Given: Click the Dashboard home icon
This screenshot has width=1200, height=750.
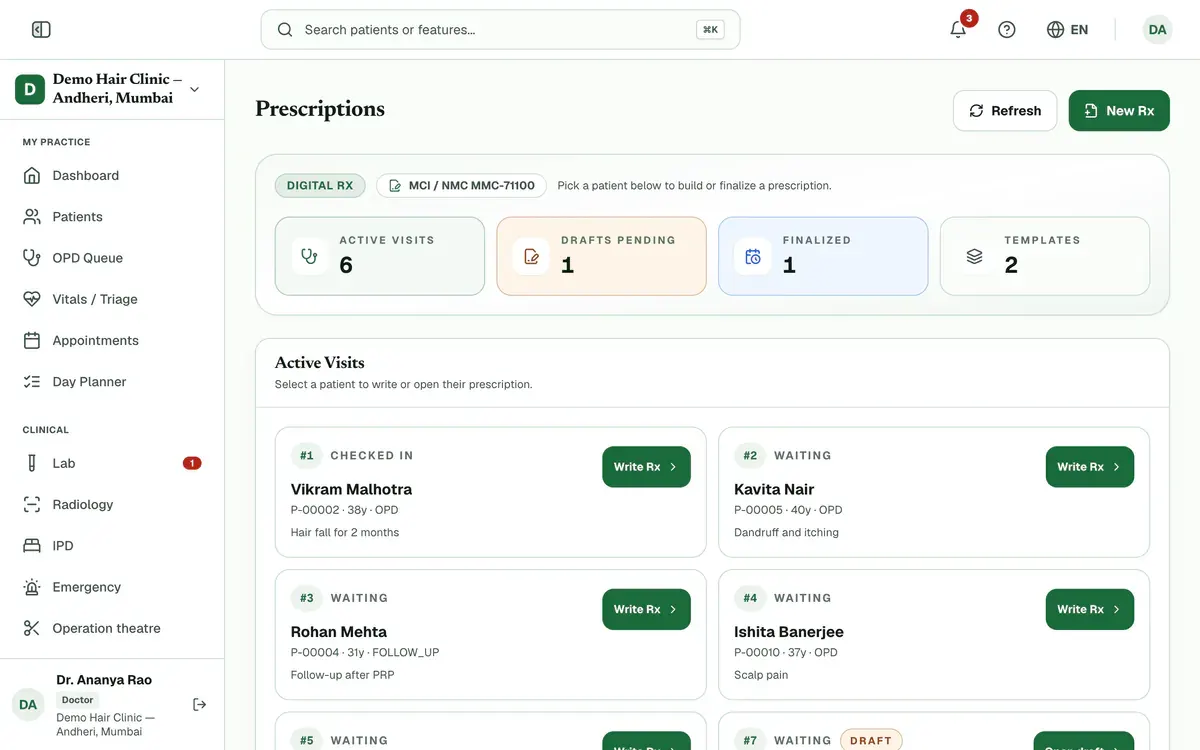Looking at the screenshot, I should 32,176.
